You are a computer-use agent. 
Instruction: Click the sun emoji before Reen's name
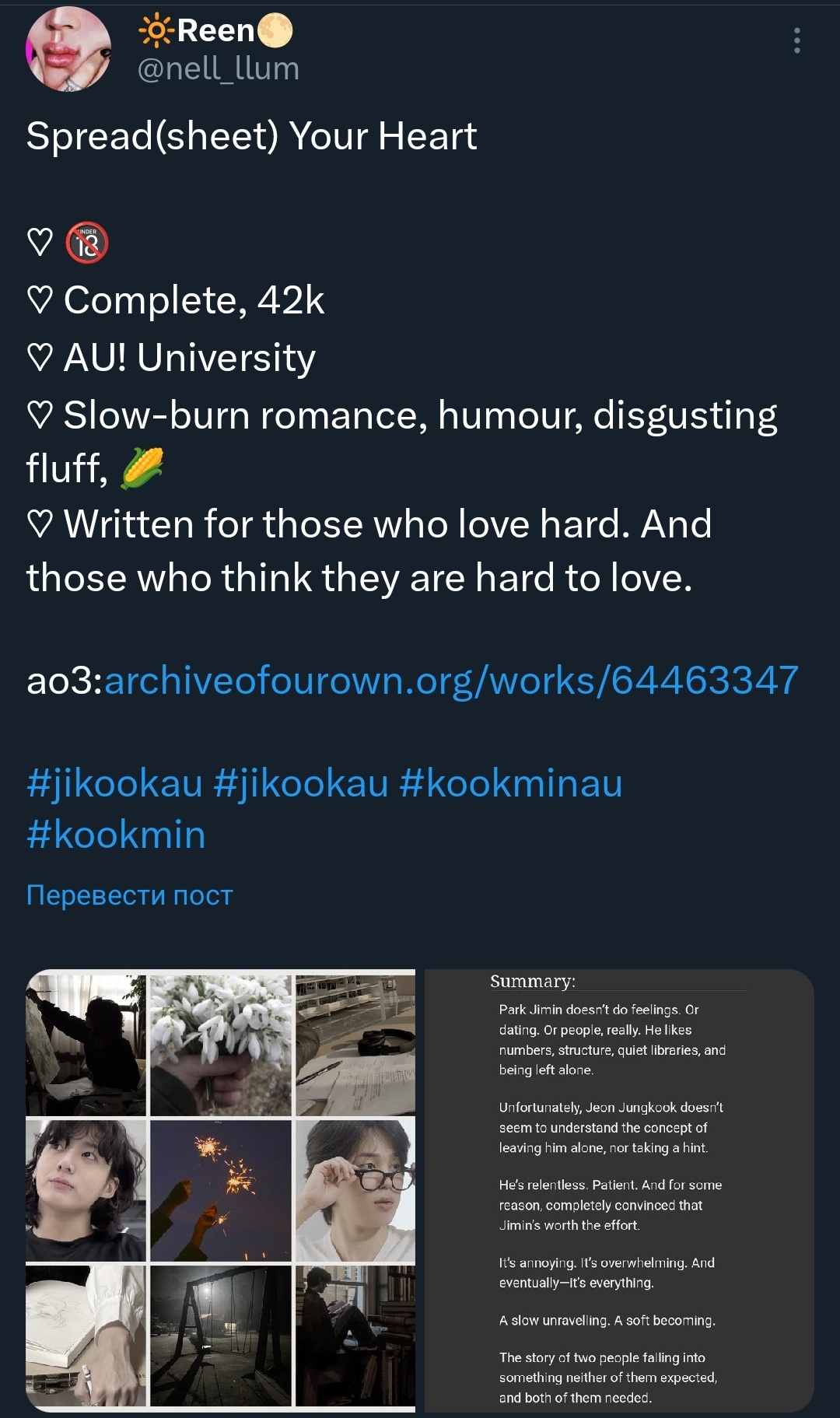tap(155, 31)
